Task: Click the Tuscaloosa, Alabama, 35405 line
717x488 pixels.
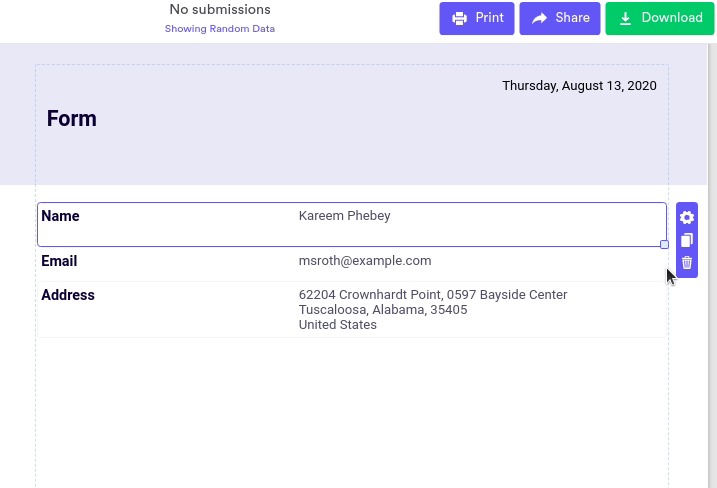Action: 383,310
